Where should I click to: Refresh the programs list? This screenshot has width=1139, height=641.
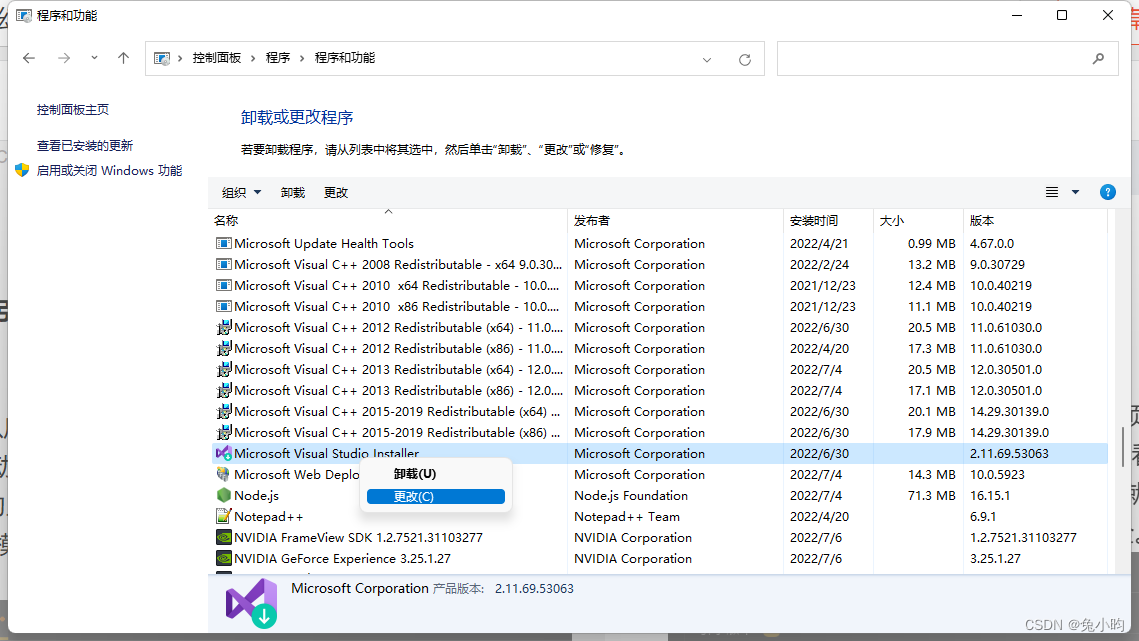point(745,60)
